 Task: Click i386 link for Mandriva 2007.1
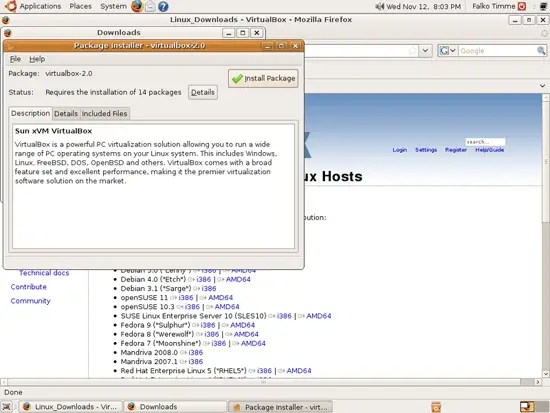point(195,361)
